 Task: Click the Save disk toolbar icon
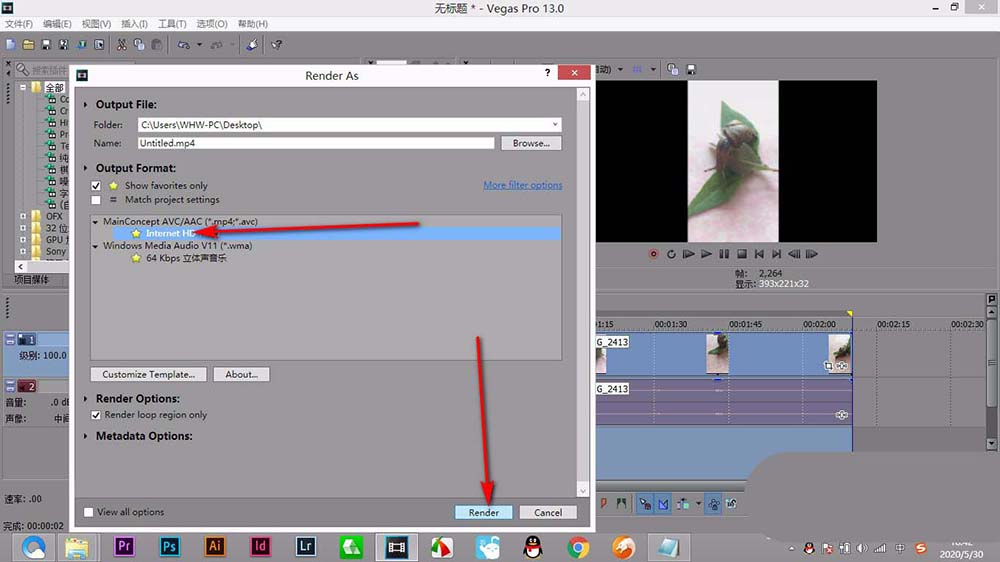click(x=46, y=45)
